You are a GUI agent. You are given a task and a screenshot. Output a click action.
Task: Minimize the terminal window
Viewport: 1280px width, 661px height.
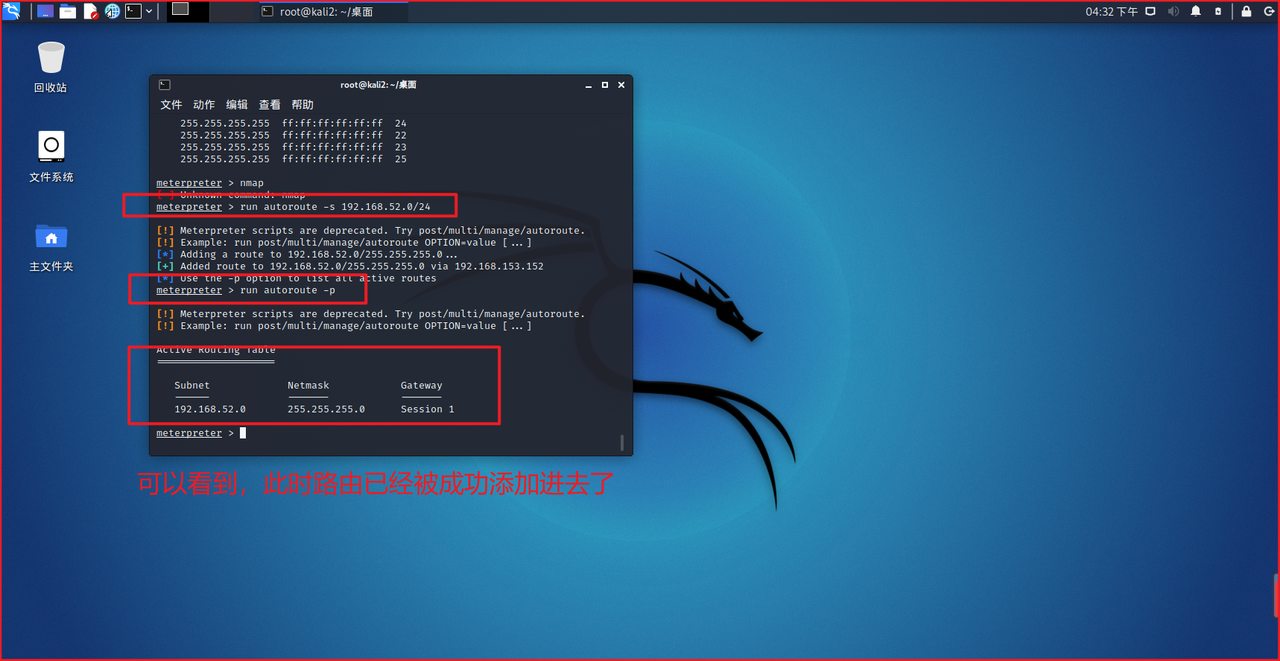(x=589, y=85)
